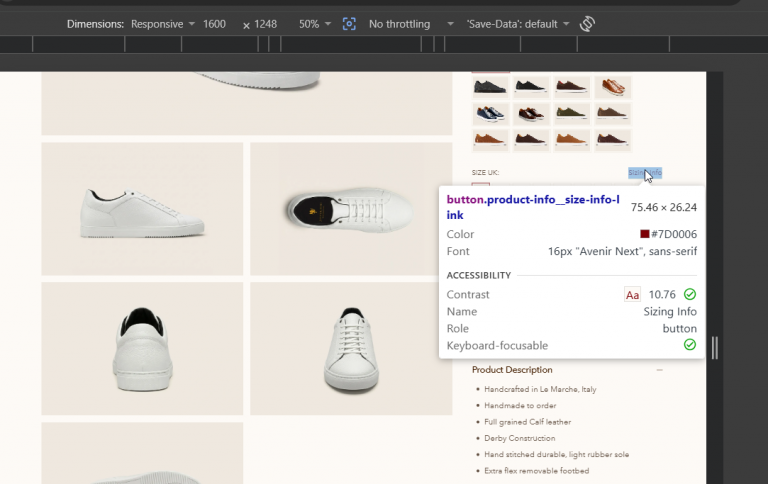
Task: Click the Product Description heading
Action: (x=512, y=370)
